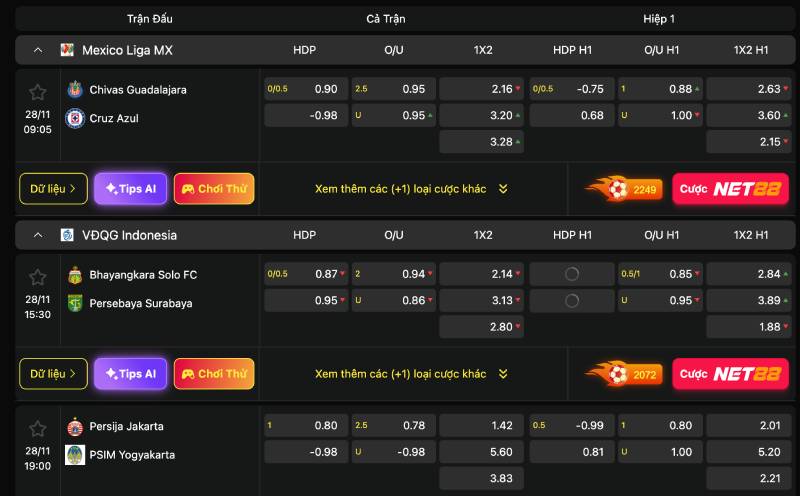Favorite the Chivas Guadalajara match star
This screenshot has width=800, height=496.
38,92
